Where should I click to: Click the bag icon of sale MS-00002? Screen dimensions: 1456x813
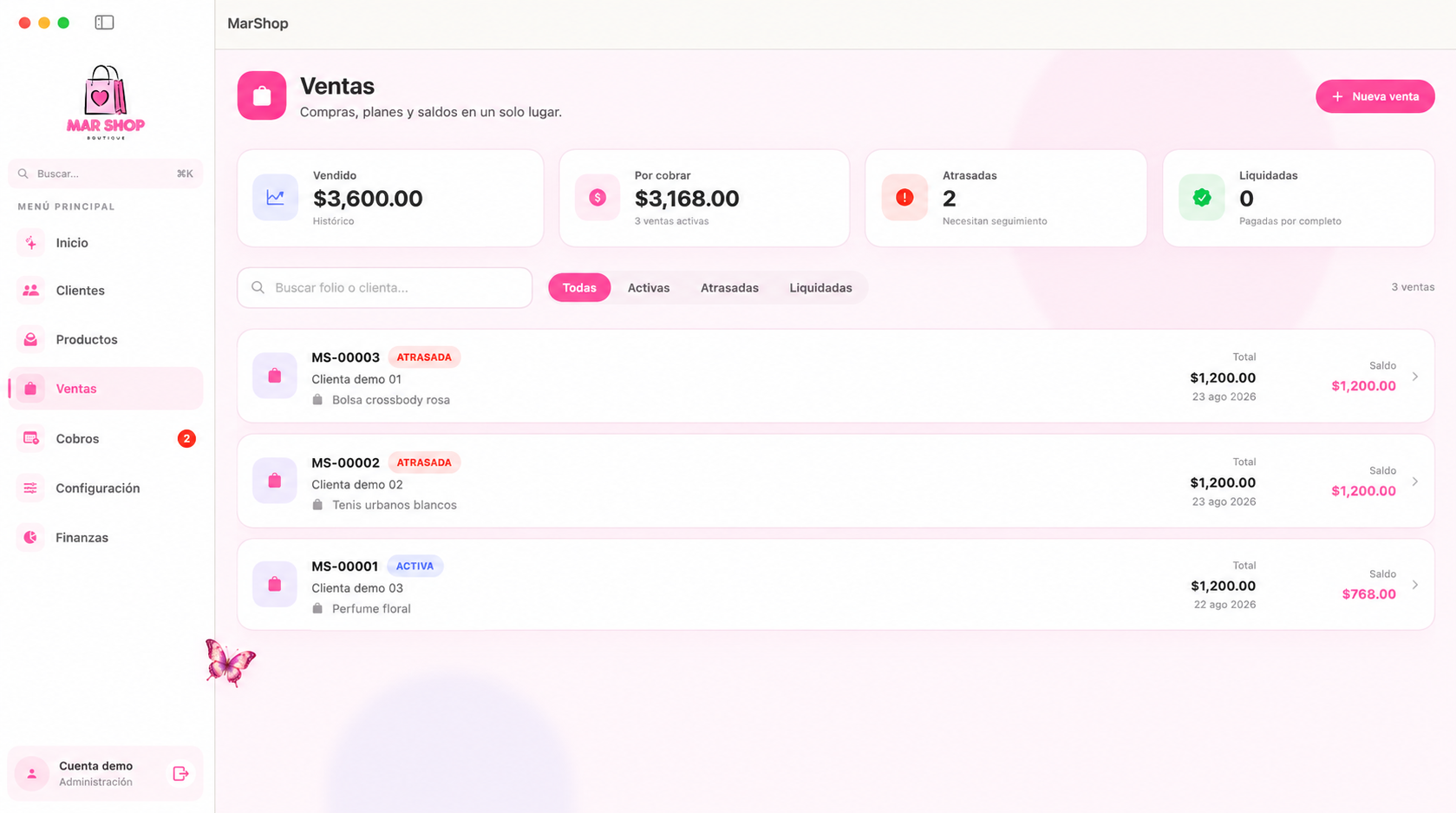point(275,481)
